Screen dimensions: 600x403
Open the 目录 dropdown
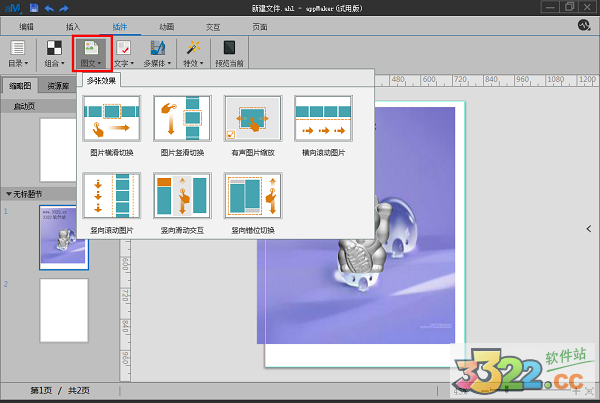[x=18, y=54]
